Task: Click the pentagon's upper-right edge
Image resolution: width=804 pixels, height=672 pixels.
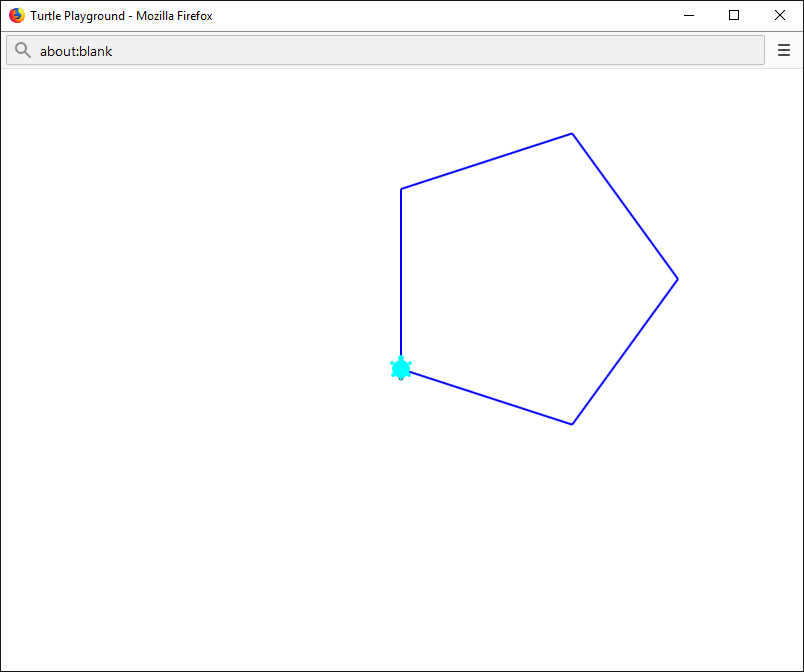Action: coord(625,207)
